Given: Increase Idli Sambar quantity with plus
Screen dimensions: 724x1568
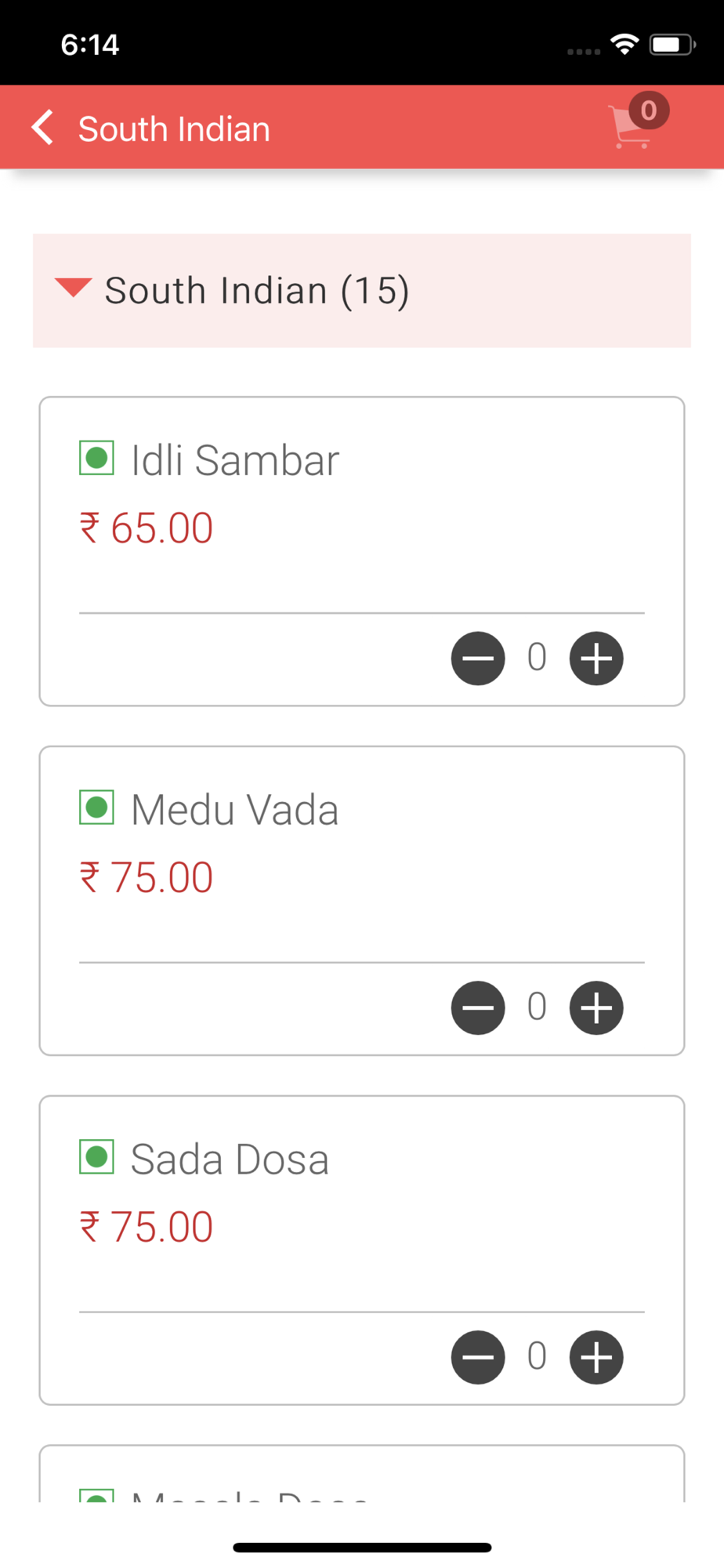Looking at the screenshot, I should [x=596, y=658].
